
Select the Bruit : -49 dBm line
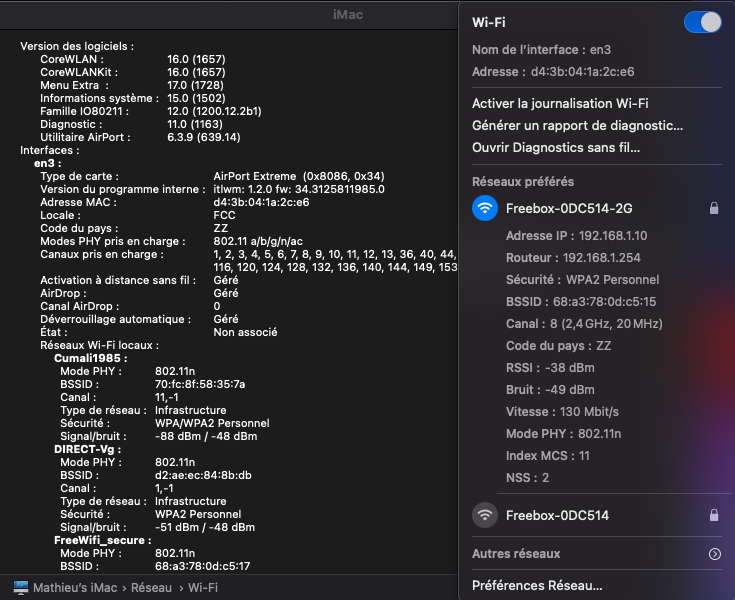(550, 390)
